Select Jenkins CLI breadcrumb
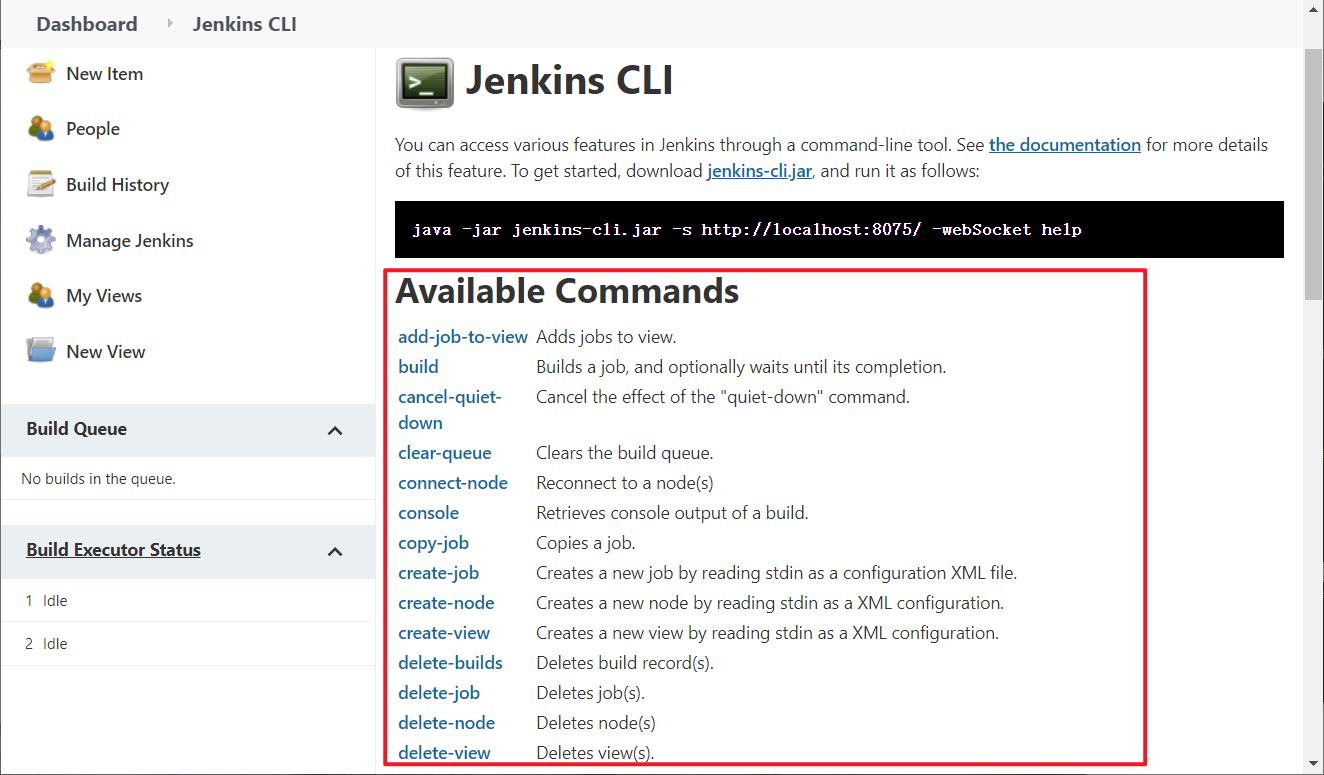This screenshot has width=1324, height=775. 245,24
